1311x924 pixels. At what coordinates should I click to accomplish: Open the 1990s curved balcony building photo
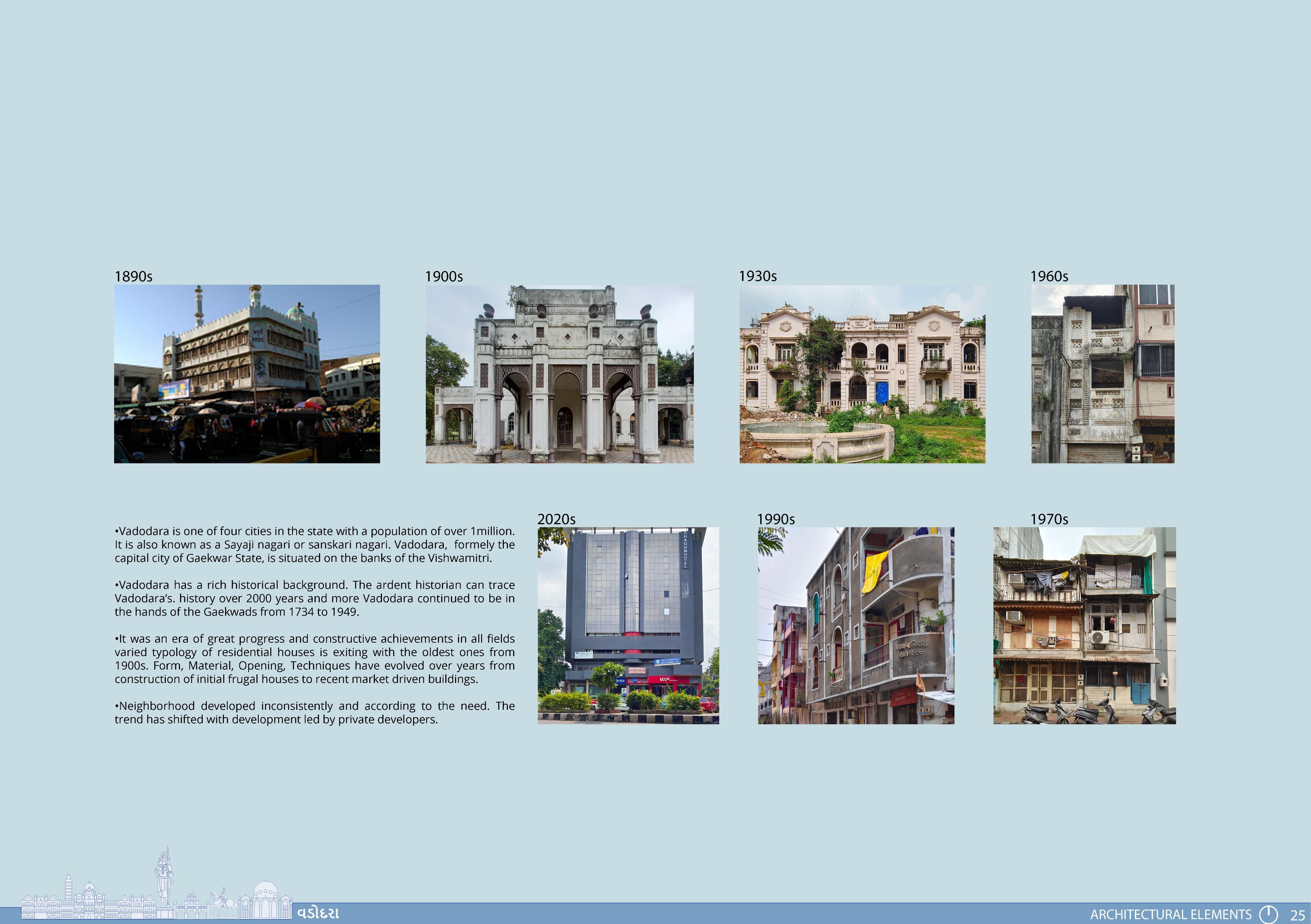(856, 626)
